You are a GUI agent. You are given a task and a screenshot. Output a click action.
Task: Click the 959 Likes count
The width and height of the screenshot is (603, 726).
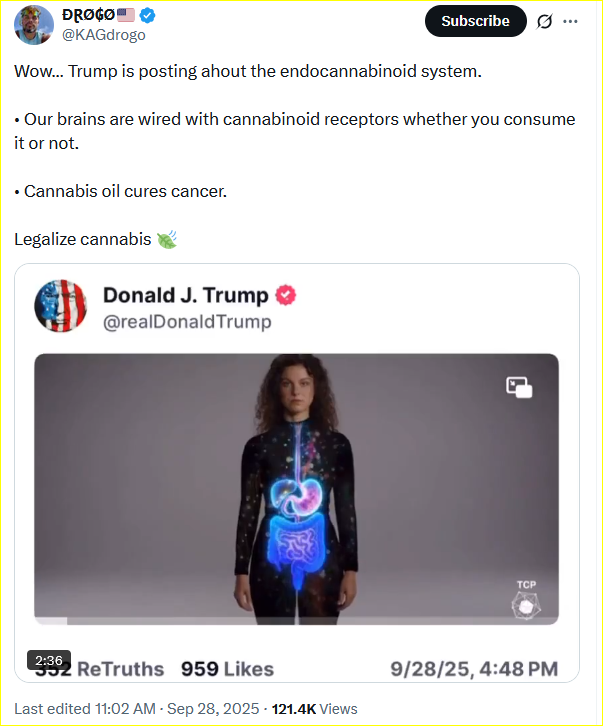(227, 669)
